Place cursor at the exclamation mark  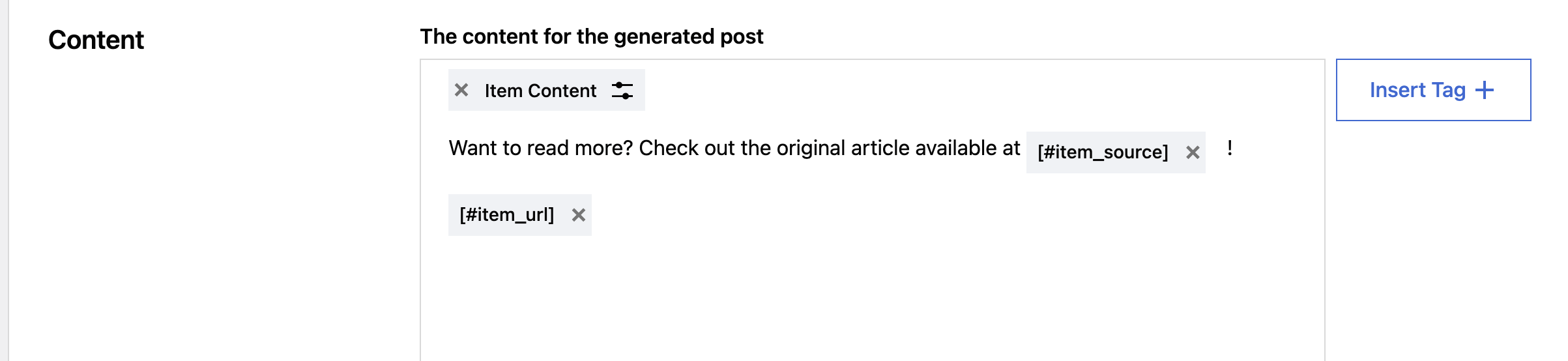coord(1230,149)
